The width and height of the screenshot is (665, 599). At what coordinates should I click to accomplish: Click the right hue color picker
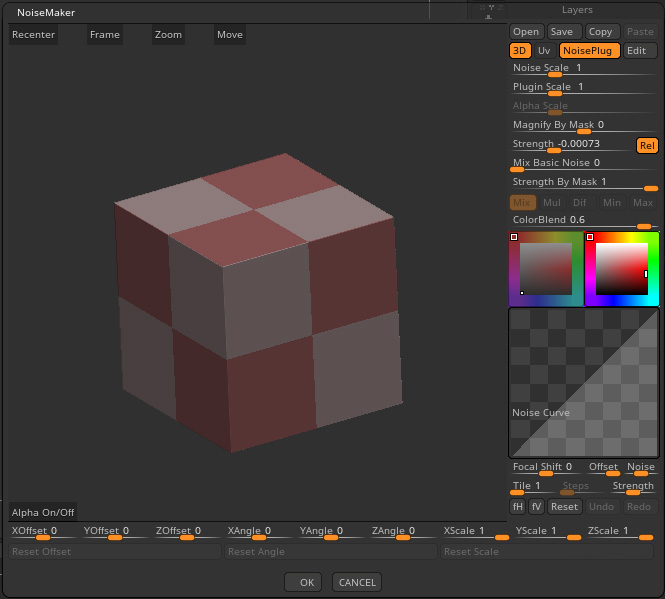621,268
